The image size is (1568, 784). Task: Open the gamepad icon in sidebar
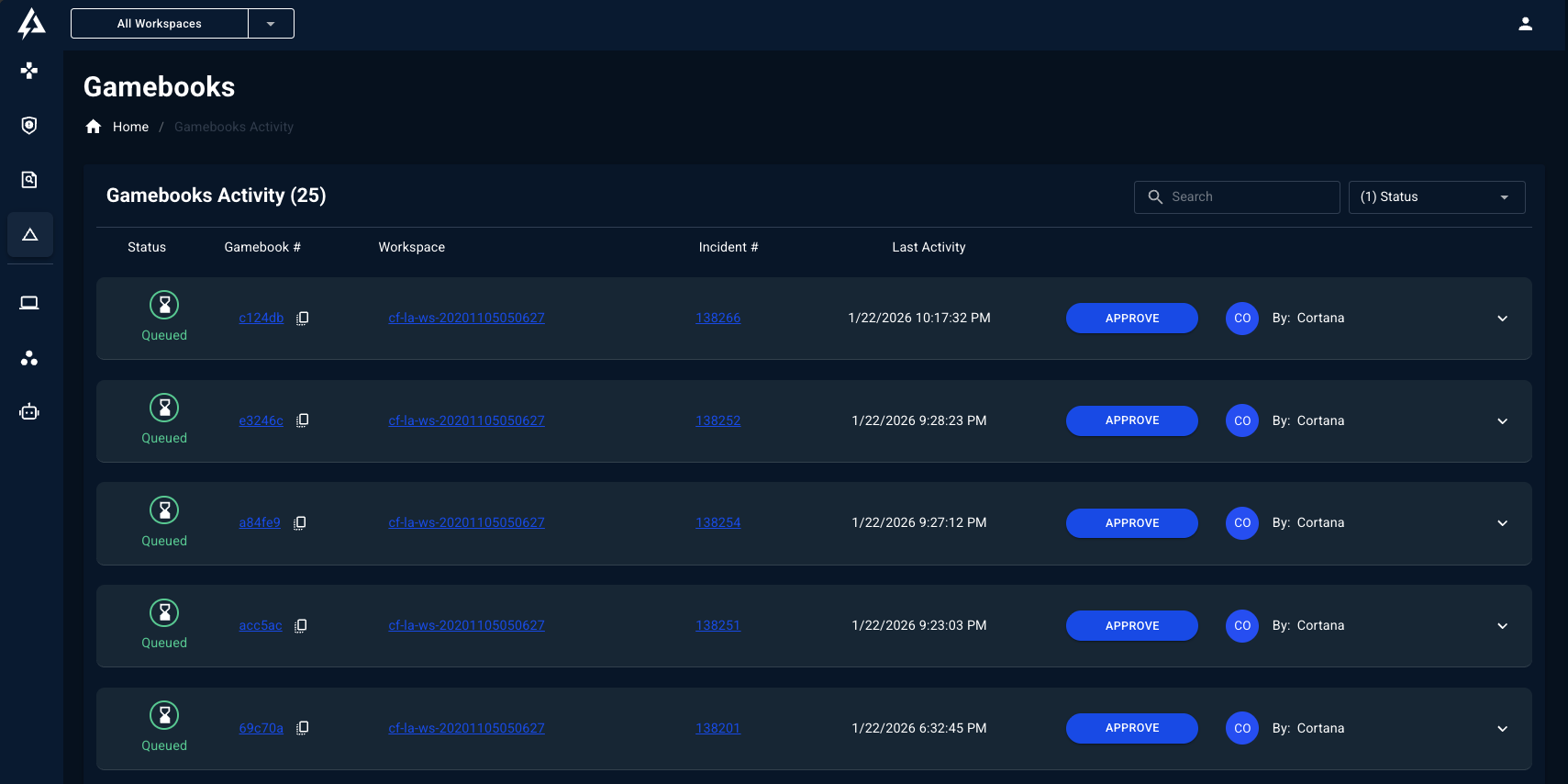[x=29, y=71]
